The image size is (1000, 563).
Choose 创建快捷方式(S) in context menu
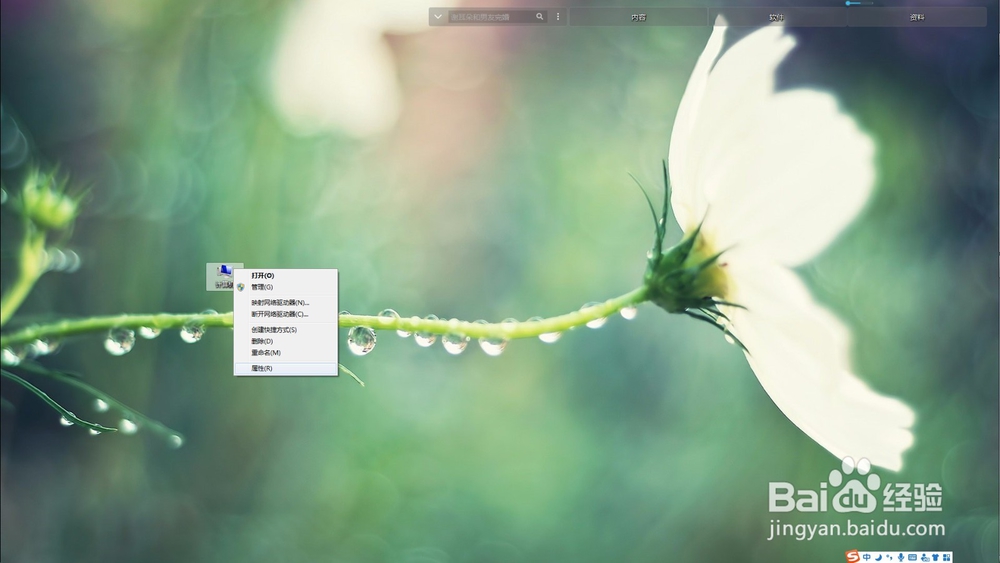pos(286,330)
